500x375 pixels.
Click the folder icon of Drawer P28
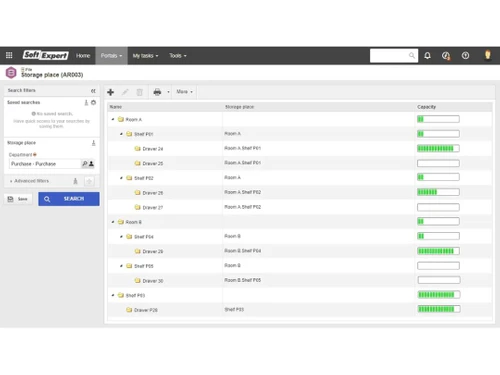tap(129, 310)
